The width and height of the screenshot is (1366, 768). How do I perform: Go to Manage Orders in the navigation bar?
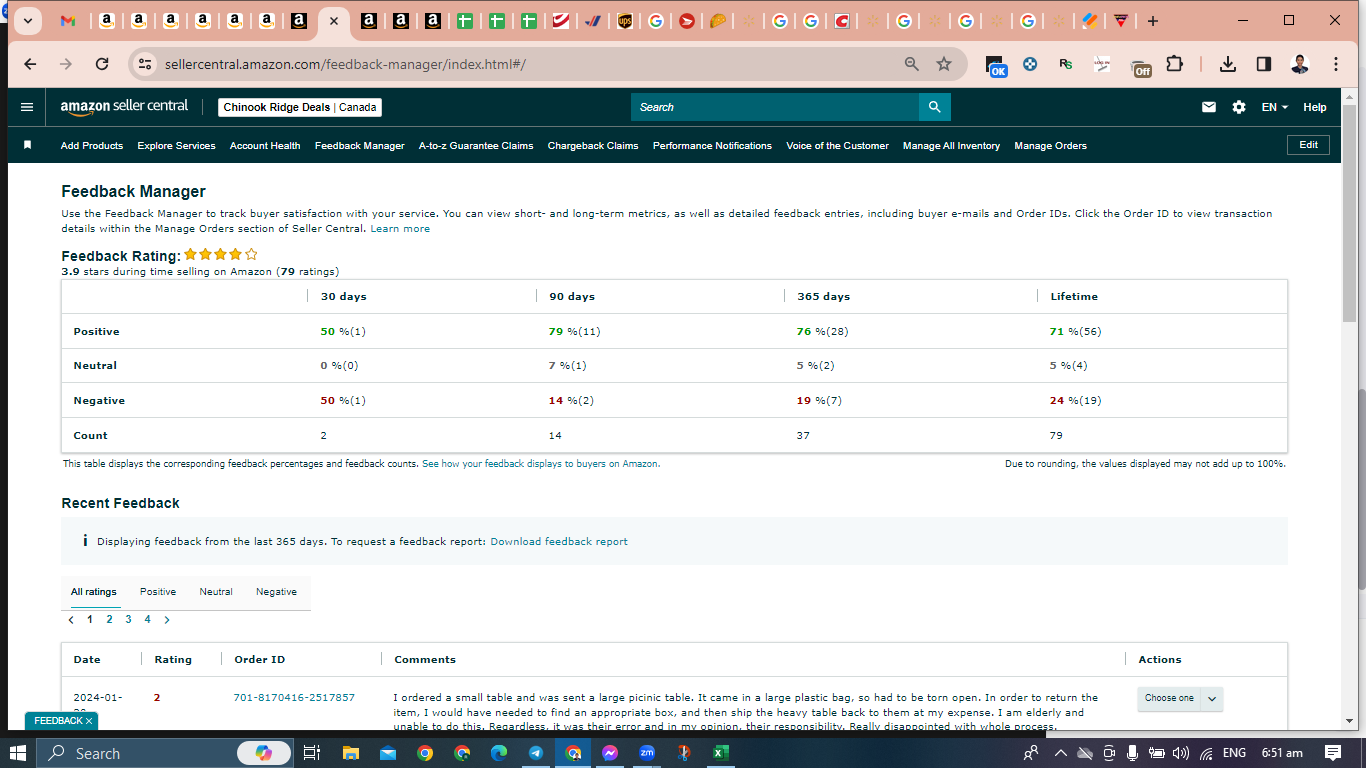(x=1050, y=146)
